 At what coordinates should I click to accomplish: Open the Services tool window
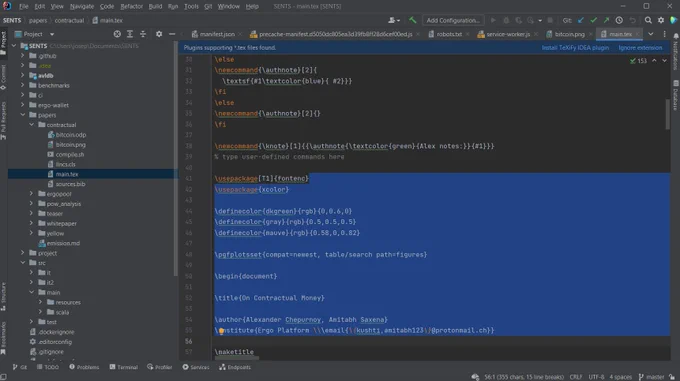(196, 367)
